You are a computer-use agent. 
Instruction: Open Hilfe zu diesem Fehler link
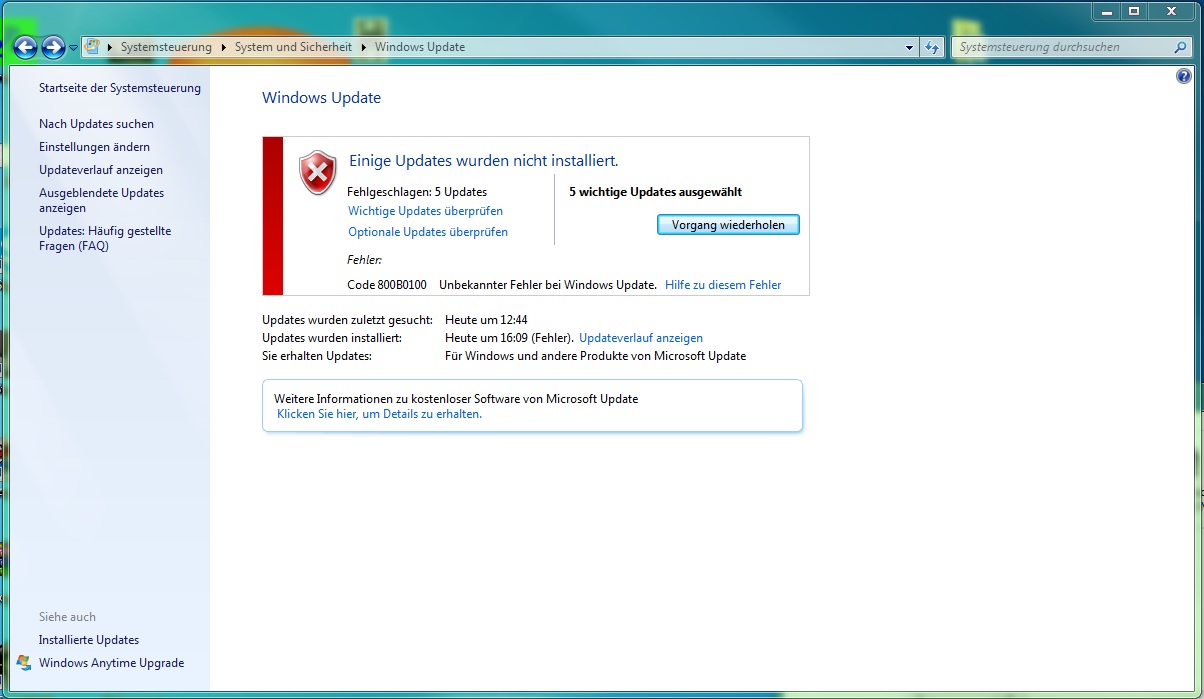[x=723, y=285]
